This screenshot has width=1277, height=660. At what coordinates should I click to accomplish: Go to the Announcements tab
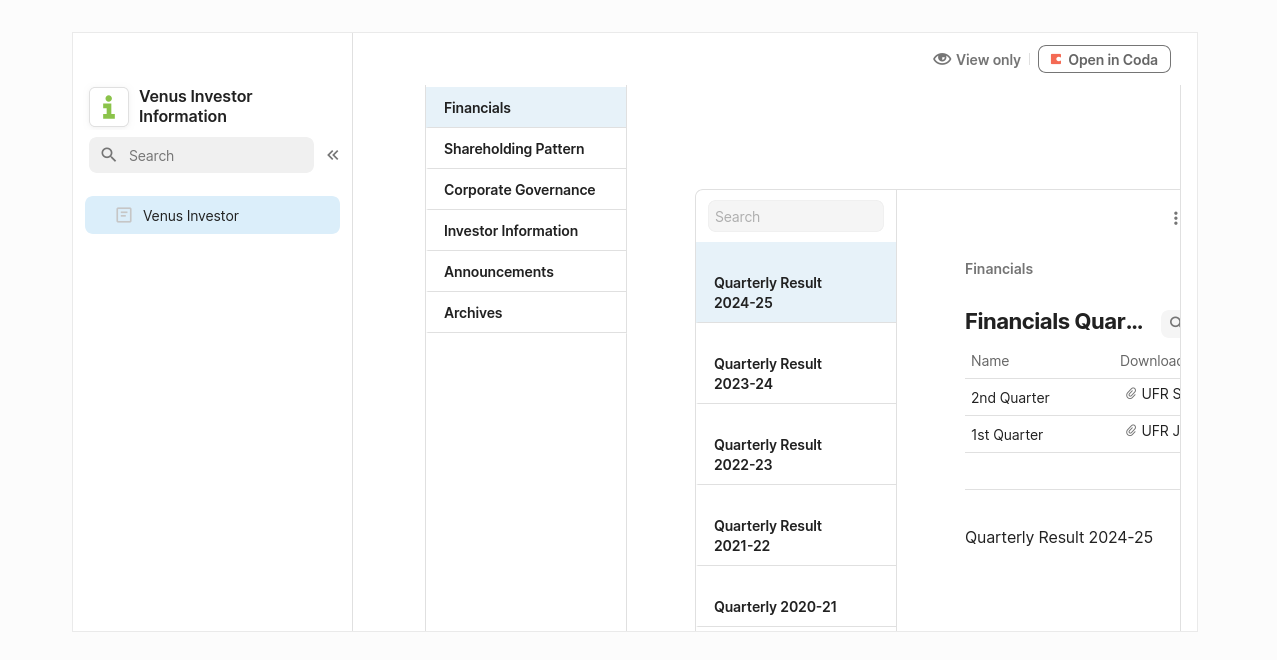tap(526, 271)
